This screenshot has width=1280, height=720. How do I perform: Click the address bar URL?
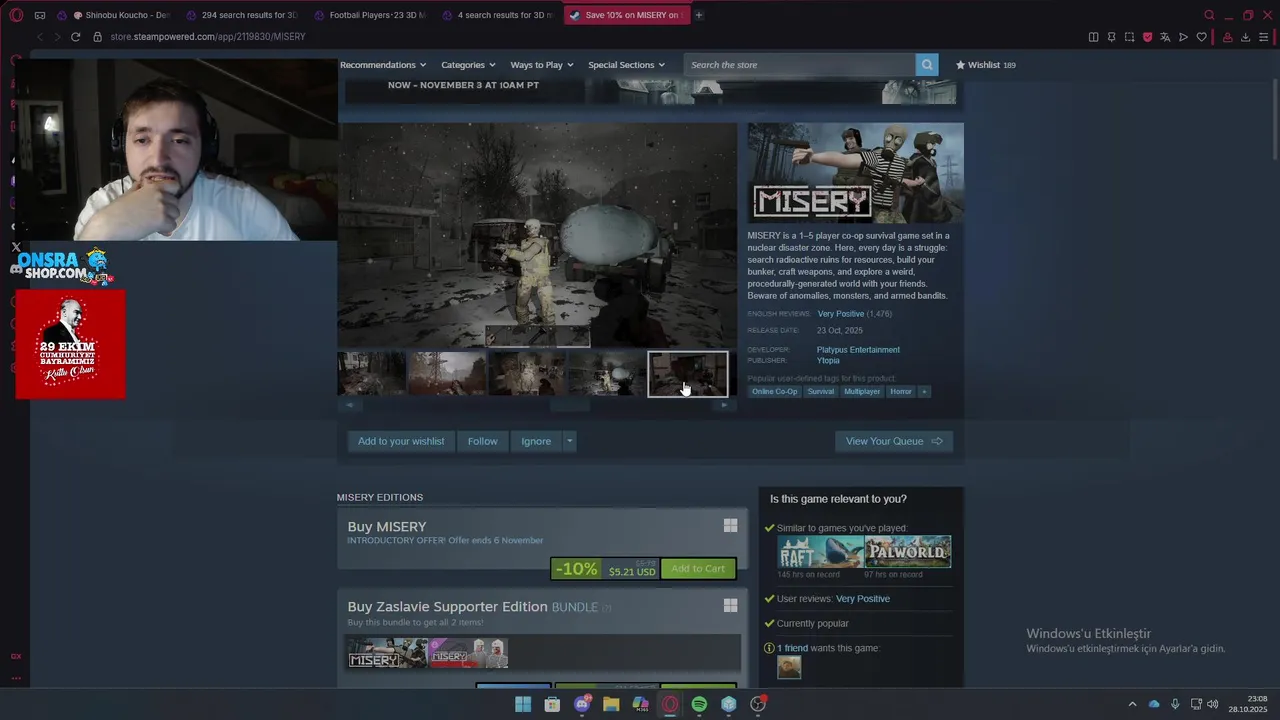(207, 37)
